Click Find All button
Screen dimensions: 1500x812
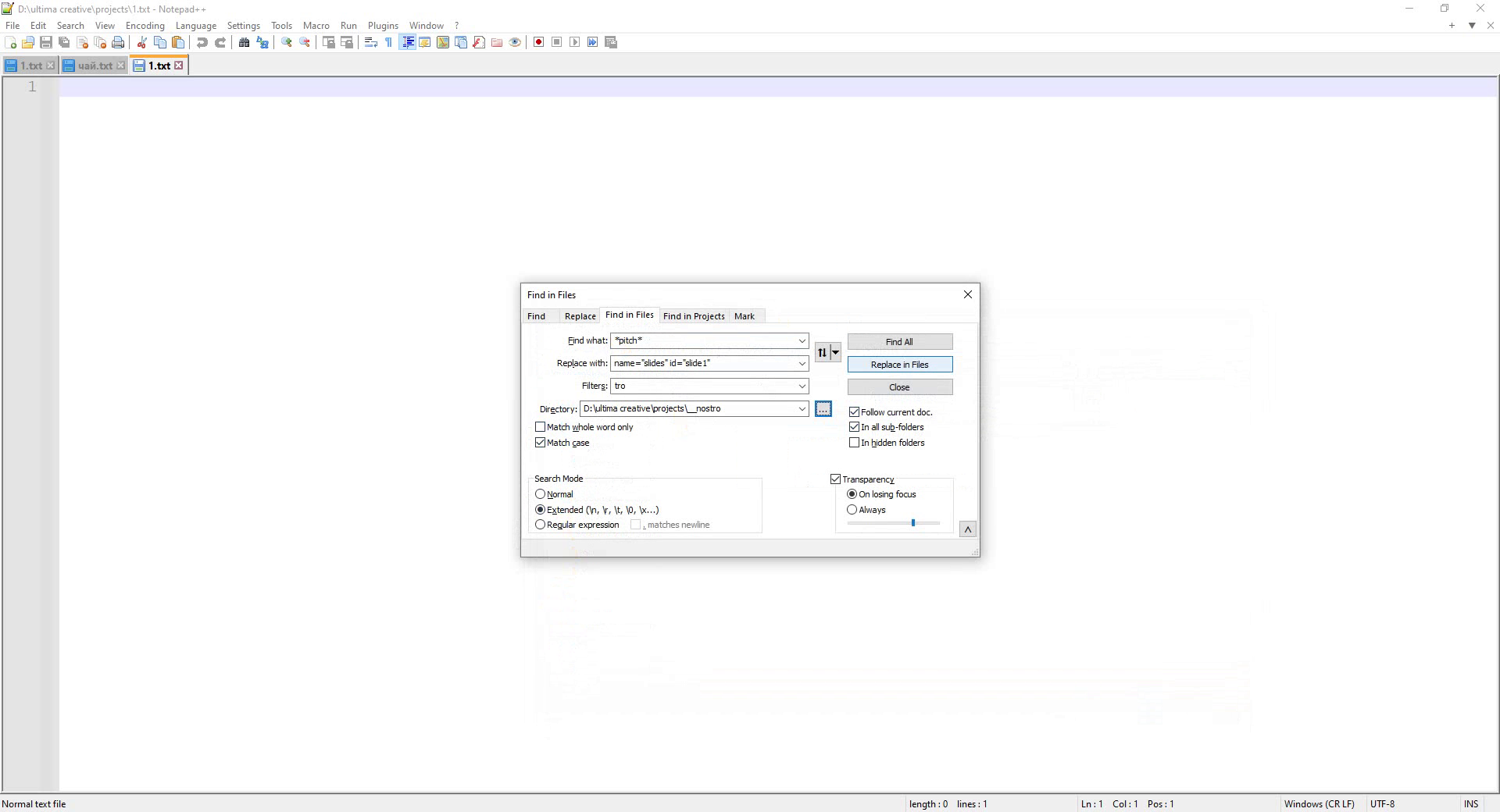[x=900, y=342]
